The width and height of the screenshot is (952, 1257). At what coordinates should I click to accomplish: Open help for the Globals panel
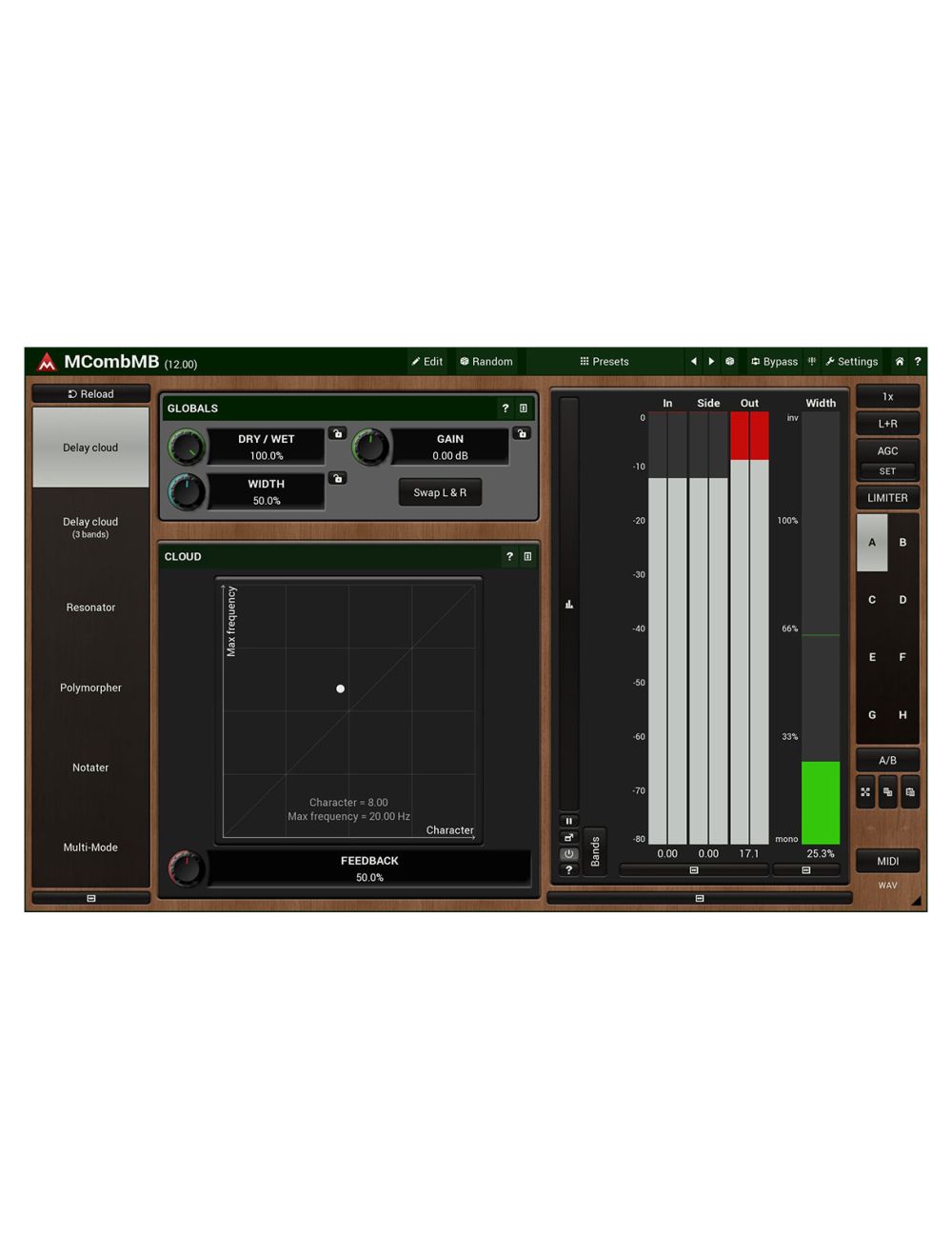click(506, 409)
